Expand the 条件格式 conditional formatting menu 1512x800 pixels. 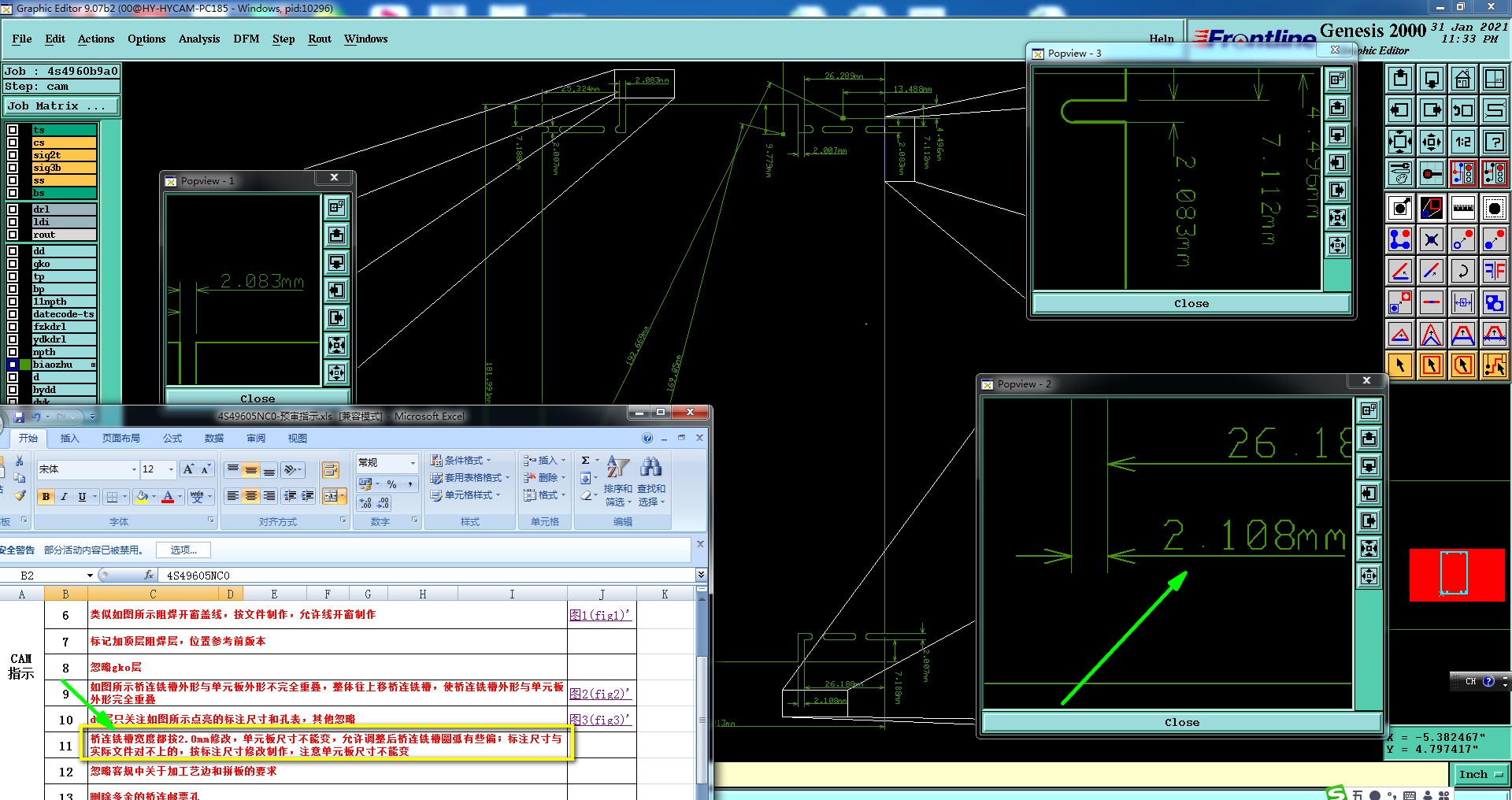pyautogui.click(x=461, y=461)
